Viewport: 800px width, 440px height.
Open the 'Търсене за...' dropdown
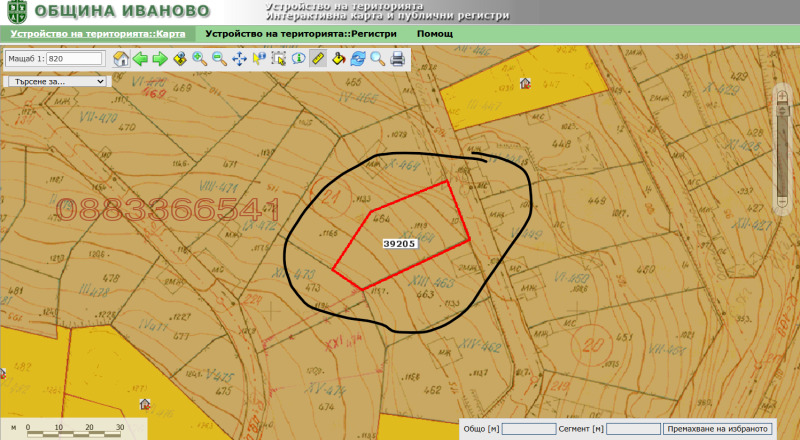57,81
